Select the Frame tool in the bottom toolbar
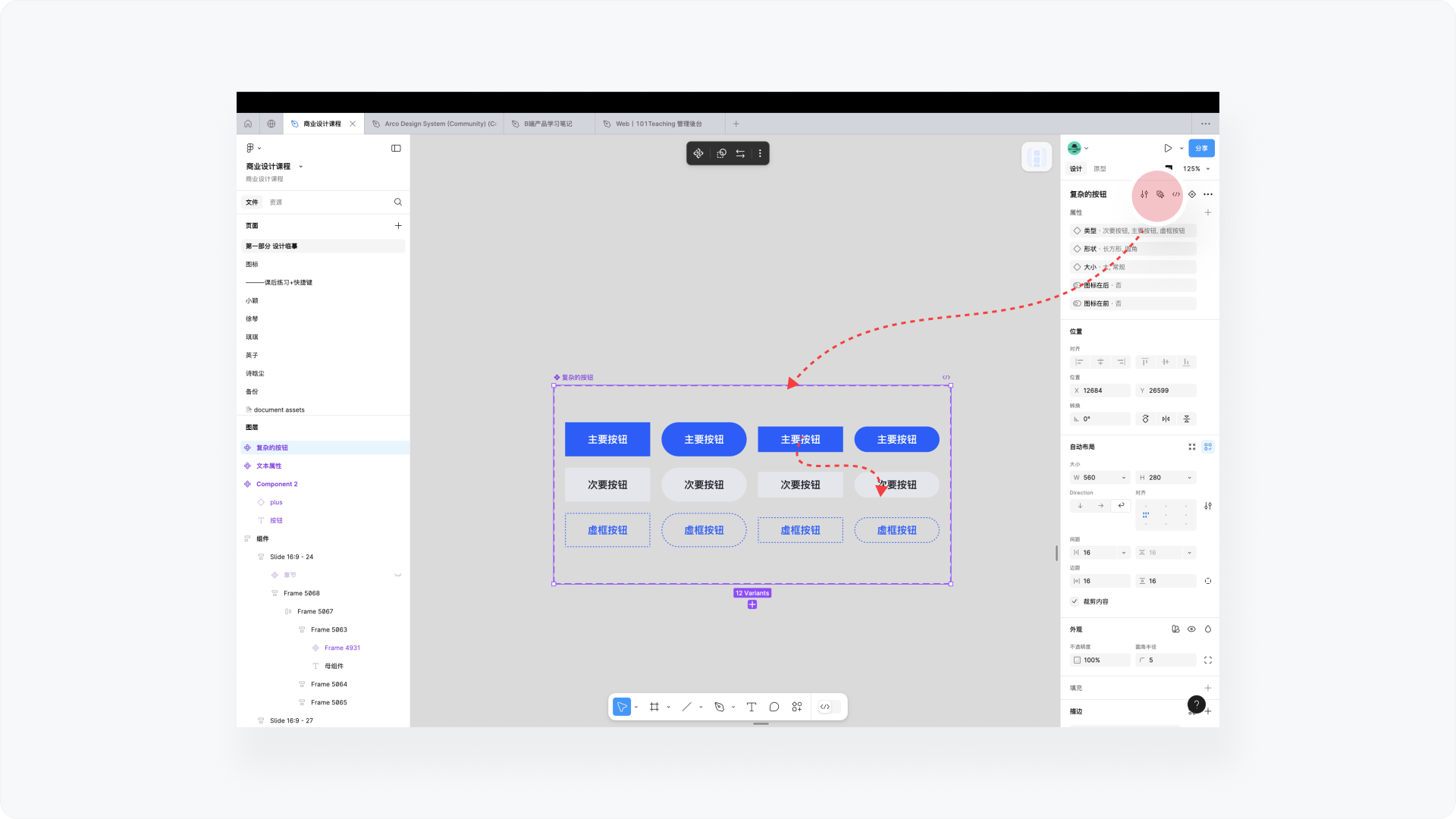Viewport: 1456px width, 819px height. pos(654,707)
